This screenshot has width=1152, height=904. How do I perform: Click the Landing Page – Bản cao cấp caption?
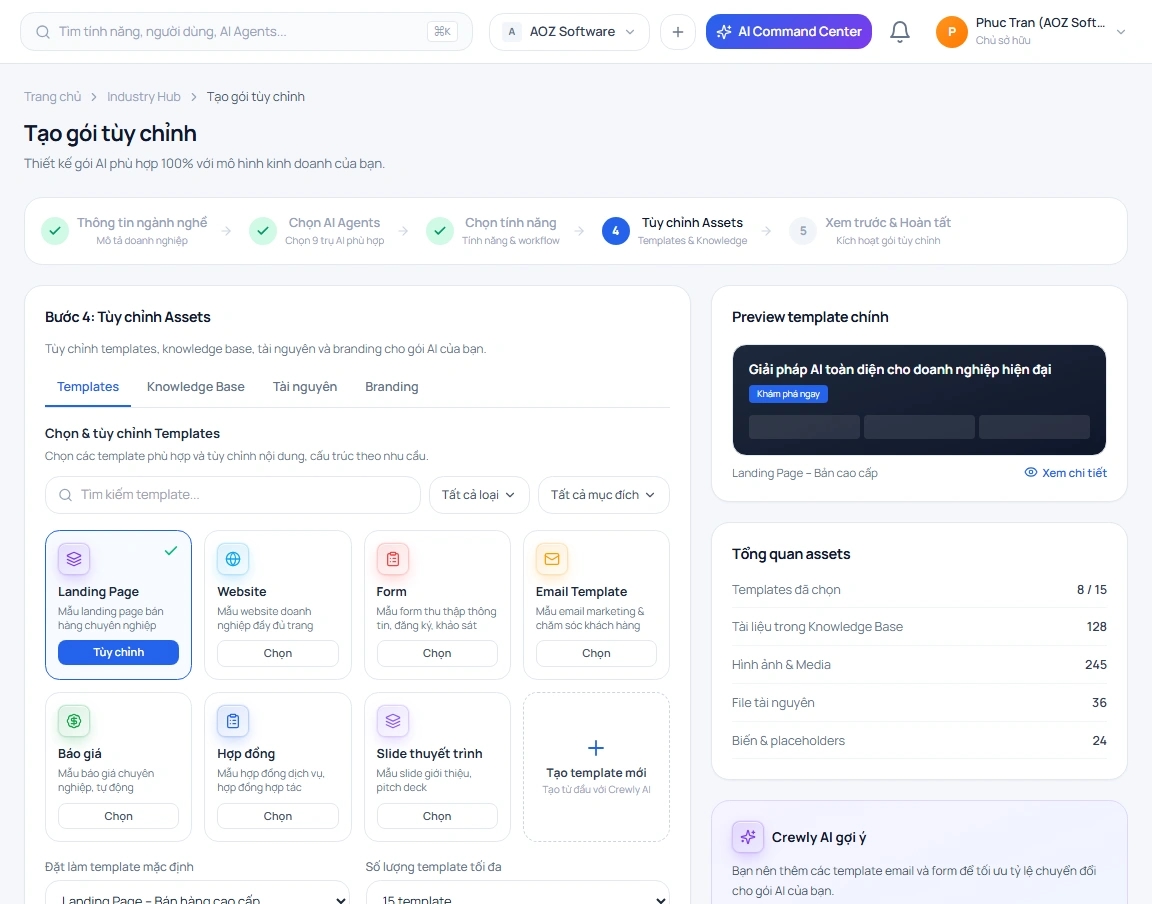pyautogui.click(x=804, y=473)
